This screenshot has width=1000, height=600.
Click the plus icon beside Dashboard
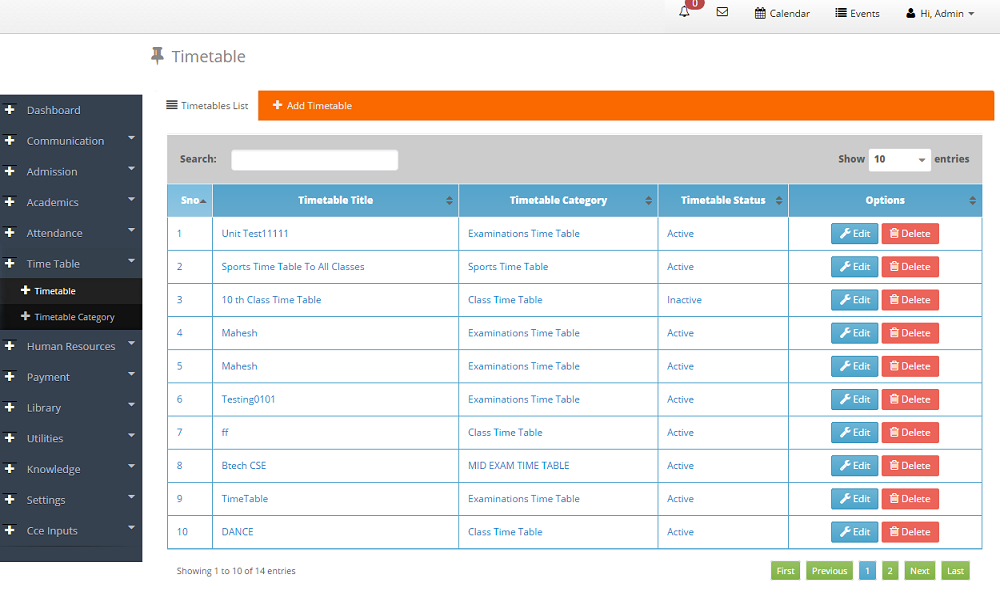pos(10,110)
